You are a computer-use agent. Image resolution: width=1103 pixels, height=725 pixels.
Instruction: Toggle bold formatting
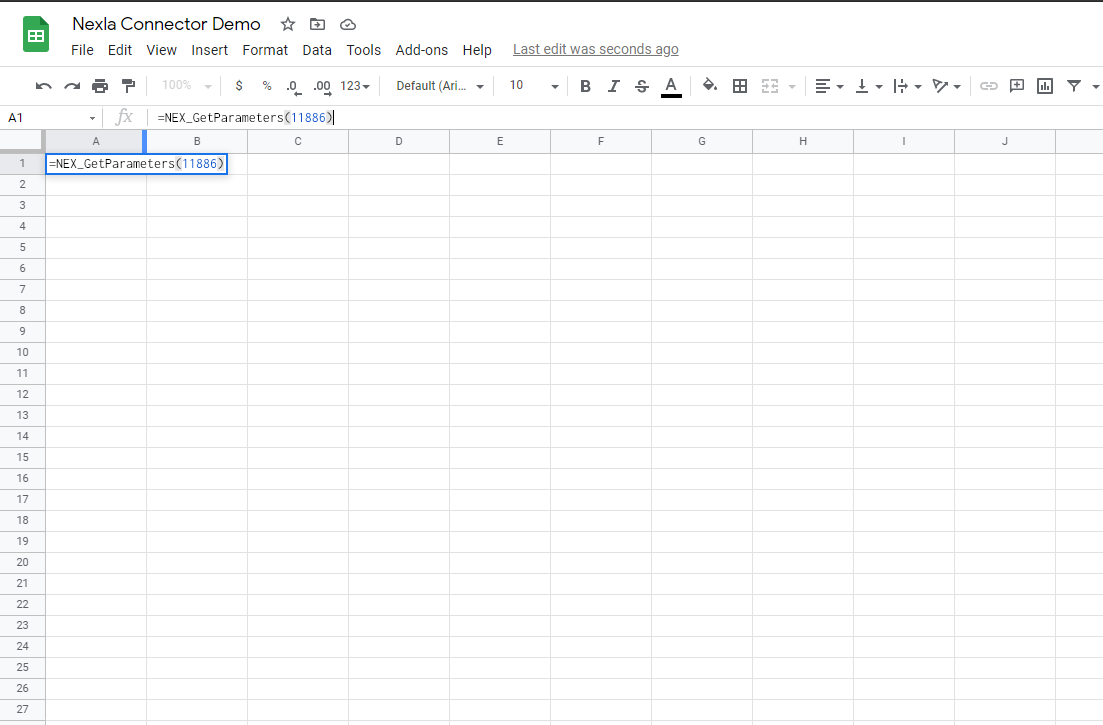click(x=585, y=86)
